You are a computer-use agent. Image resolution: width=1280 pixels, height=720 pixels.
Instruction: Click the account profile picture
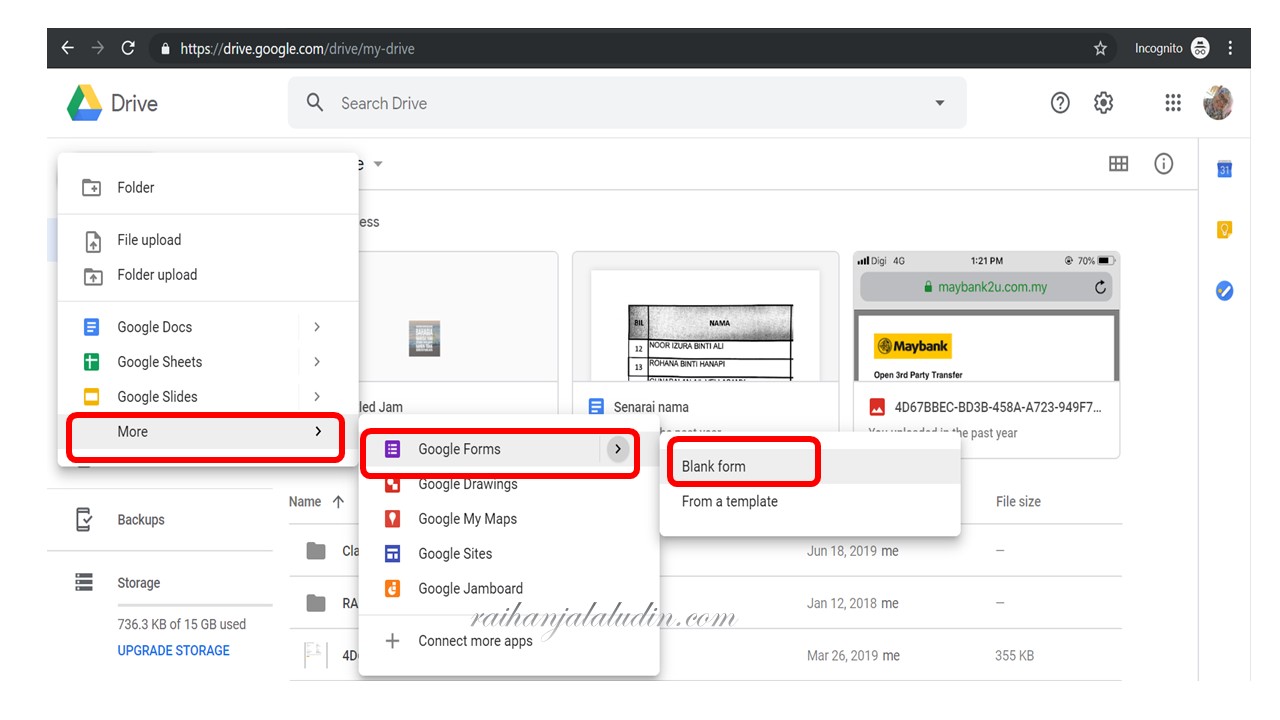pos(1218,103)
